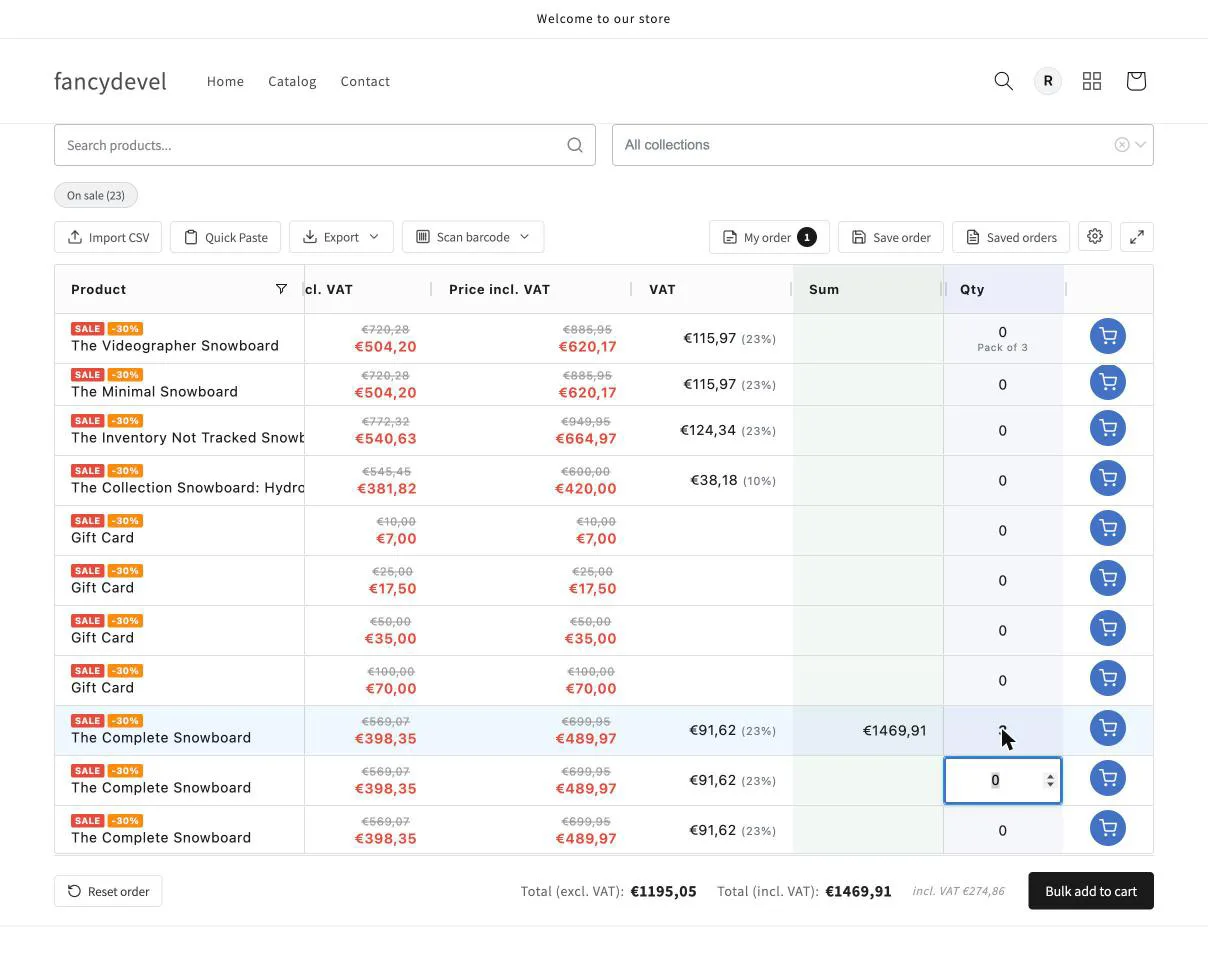Click the fancydevel store logo
Screen dimensions: 1208x974
click(x=110, y=81)
